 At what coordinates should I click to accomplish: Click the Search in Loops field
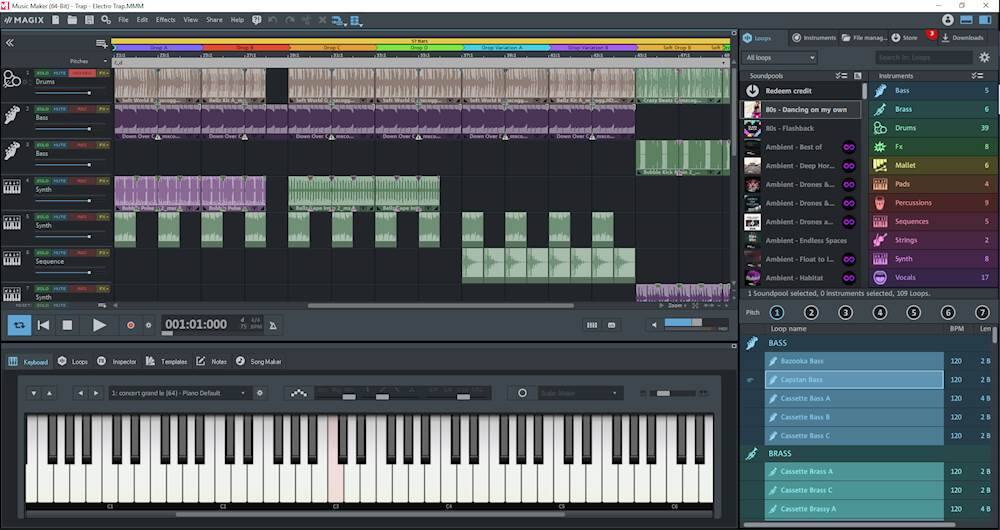922,58
